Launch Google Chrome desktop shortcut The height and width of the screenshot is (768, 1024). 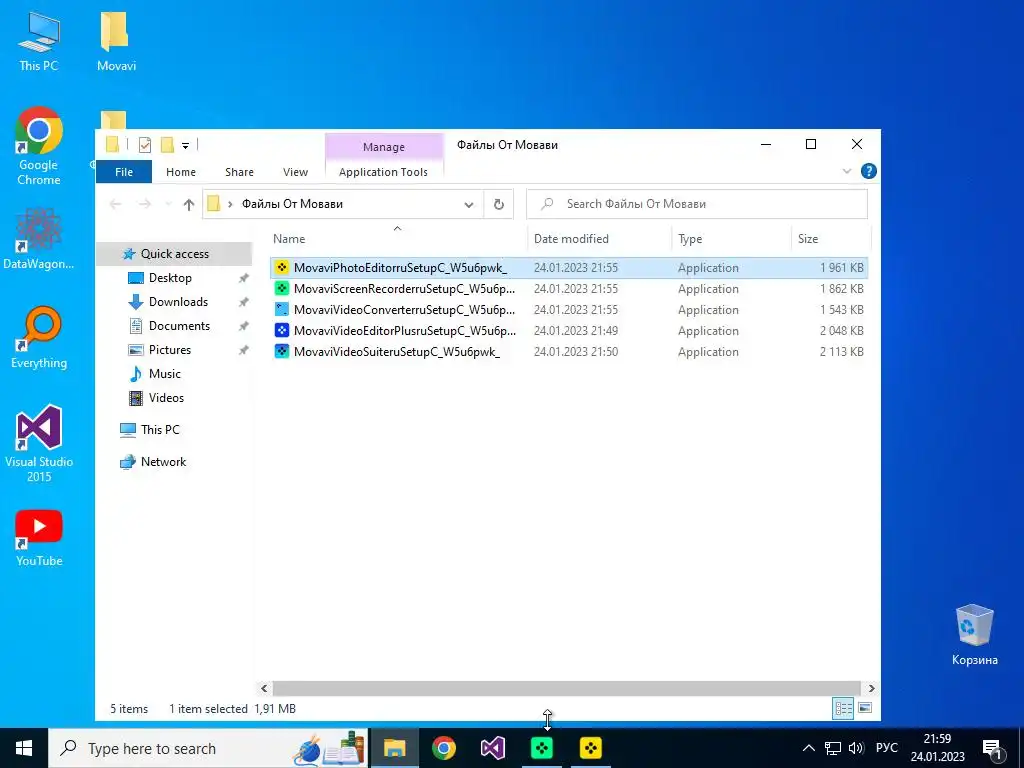click(x=39, y=146)
